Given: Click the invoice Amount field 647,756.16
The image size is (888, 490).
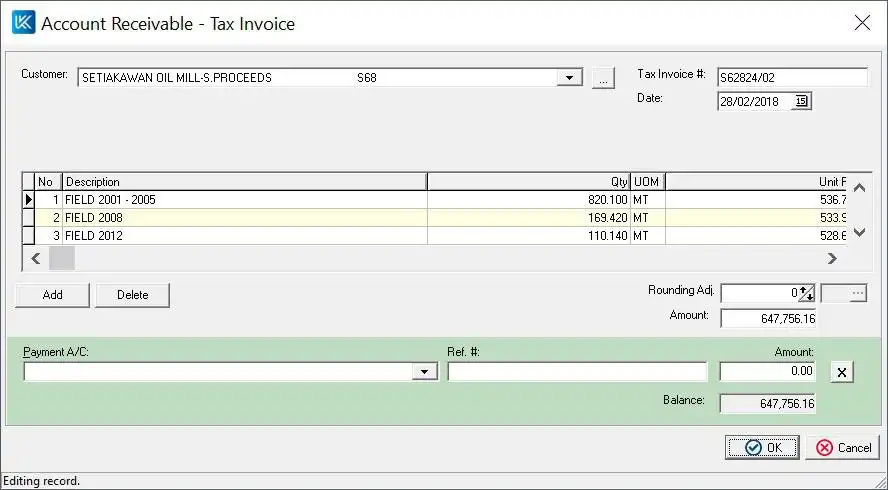Looking at the screenshot, I should [767, 318].
